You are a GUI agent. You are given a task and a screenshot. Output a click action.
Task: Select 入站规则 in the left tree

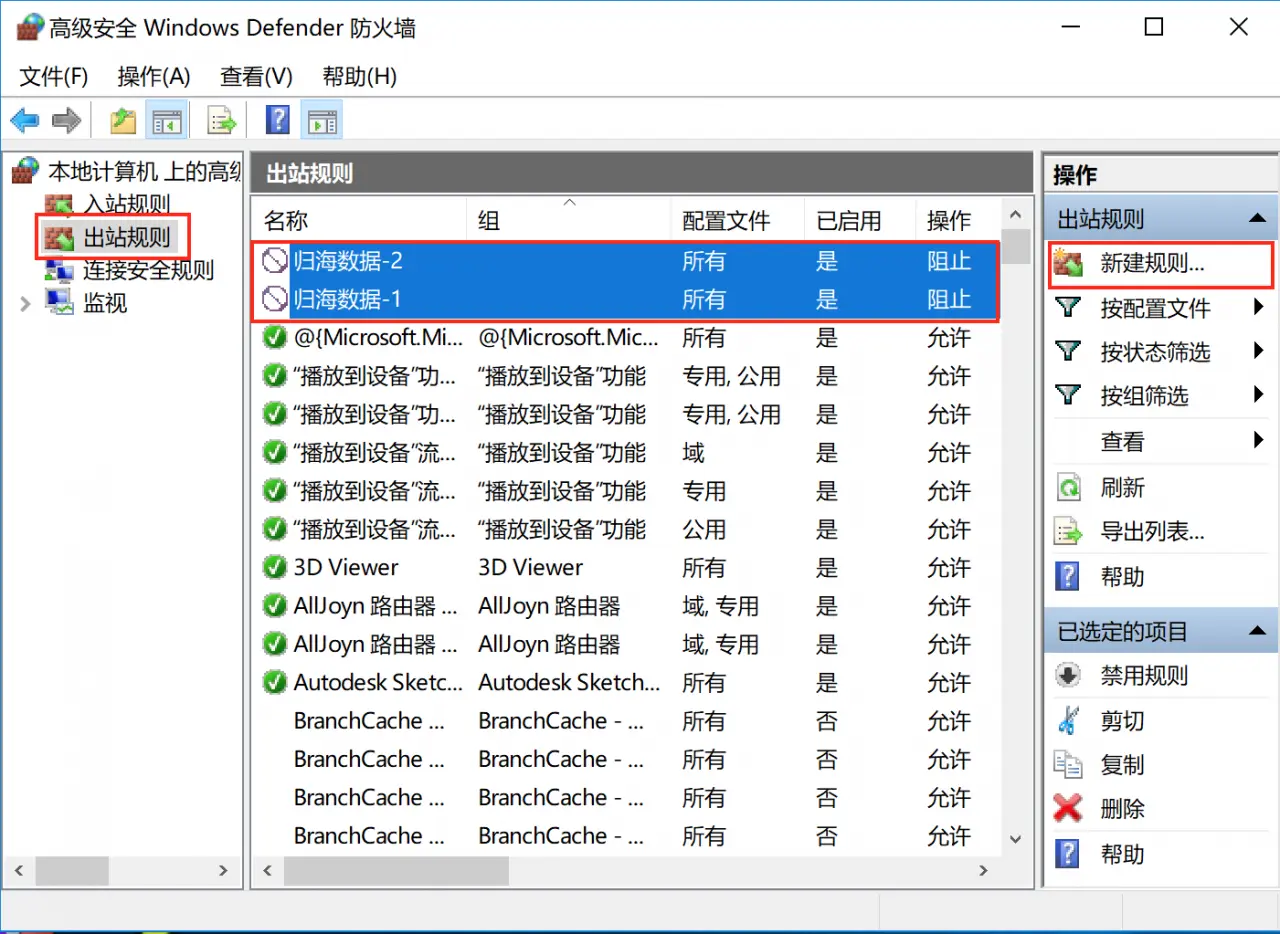point(126,204)
